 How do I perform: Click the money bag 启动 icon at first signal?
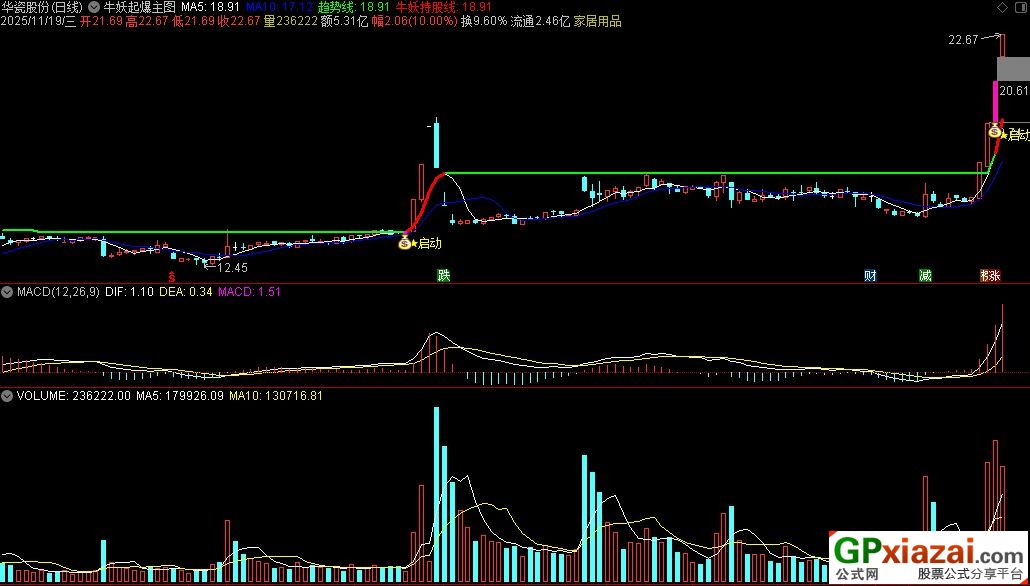(x=403, y=241)
